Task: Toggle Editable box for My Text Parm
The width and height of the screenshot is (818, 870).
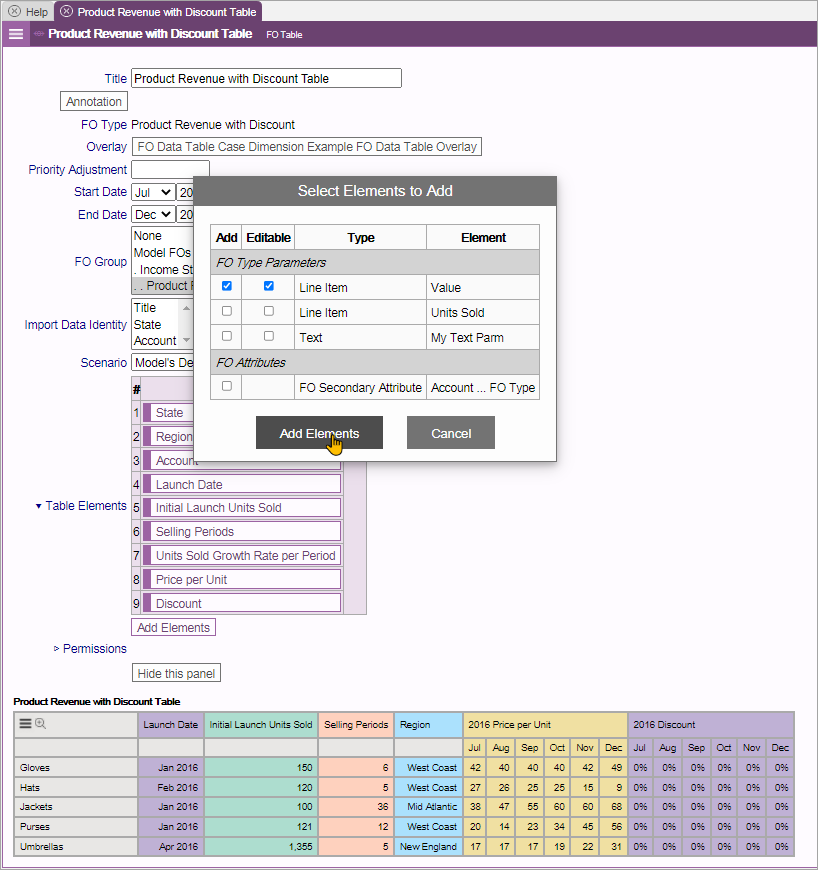Action: click(269, 336)
